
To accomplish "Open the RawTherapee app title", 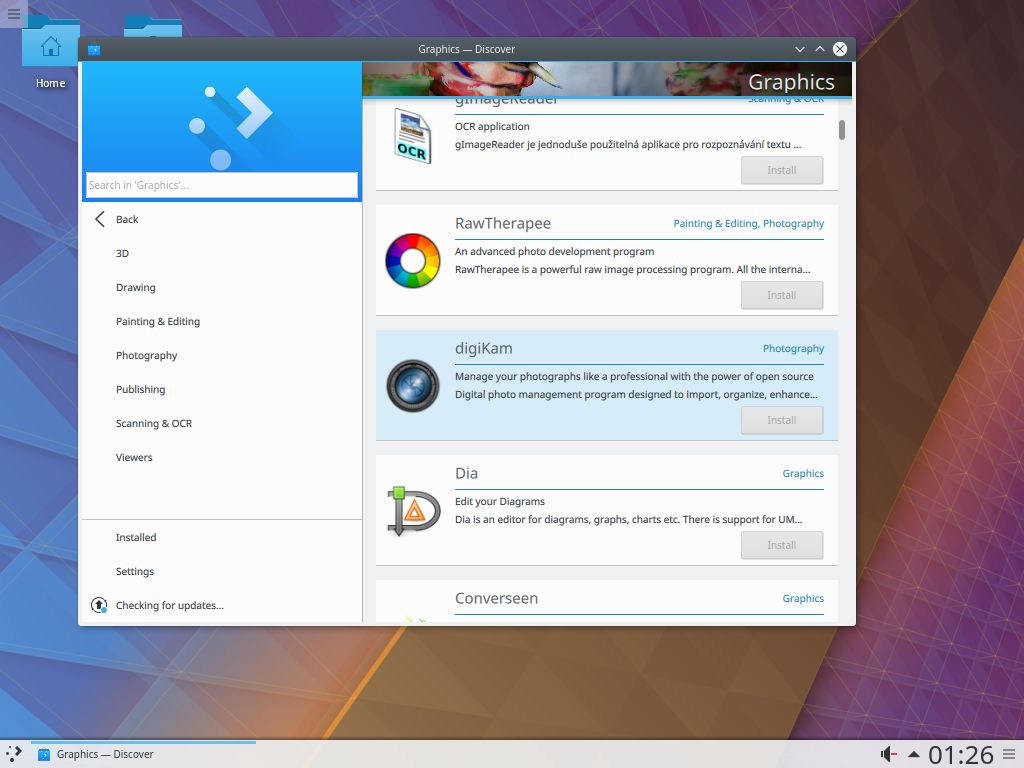I will coord(503,223).
